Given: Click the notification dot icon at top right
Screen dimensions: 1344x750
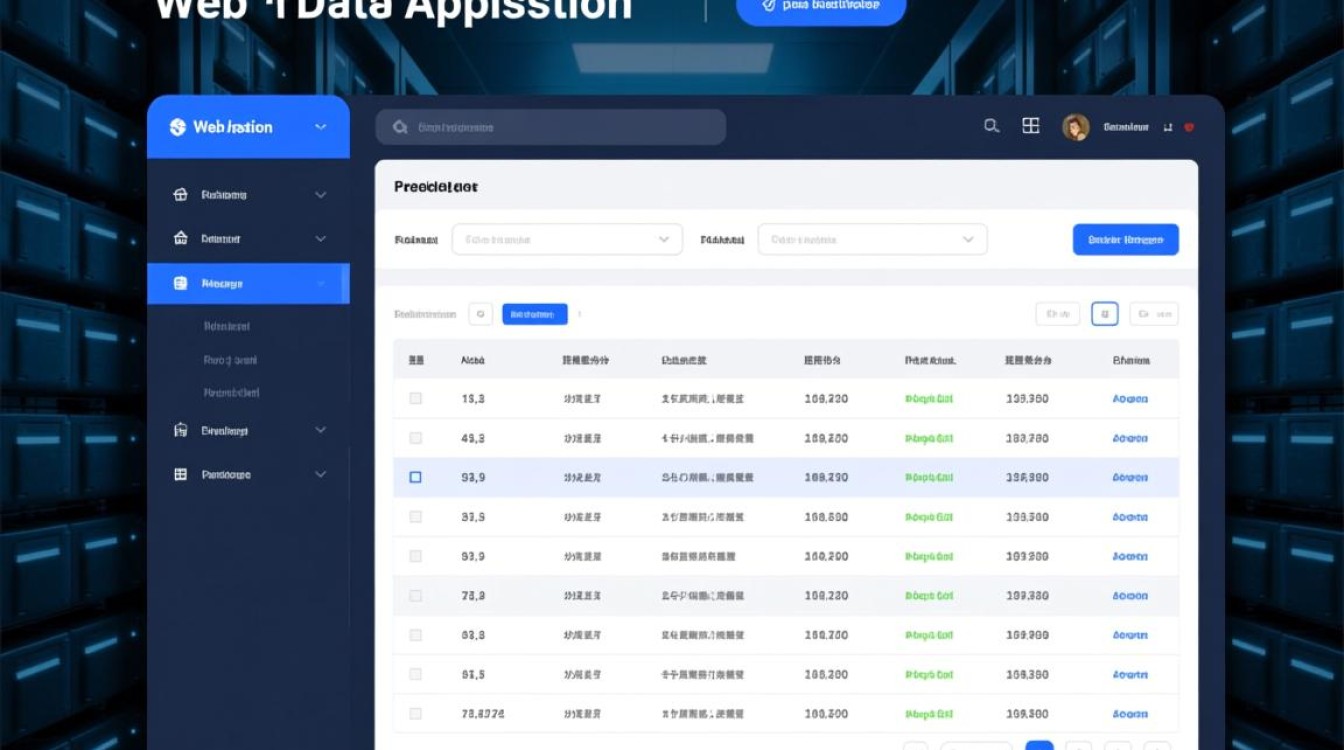Looking at the screenshot, I should 1188,127.
